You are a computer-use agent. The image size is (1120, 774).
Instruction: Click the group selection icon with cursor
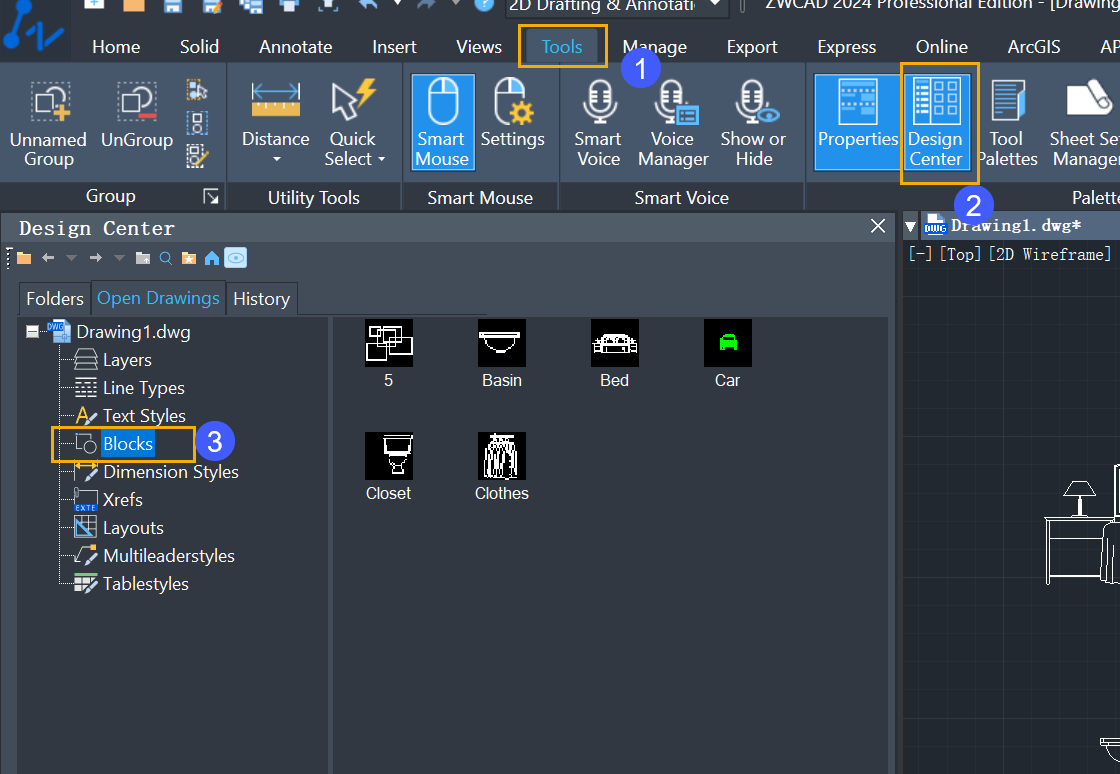coord(197,90)
